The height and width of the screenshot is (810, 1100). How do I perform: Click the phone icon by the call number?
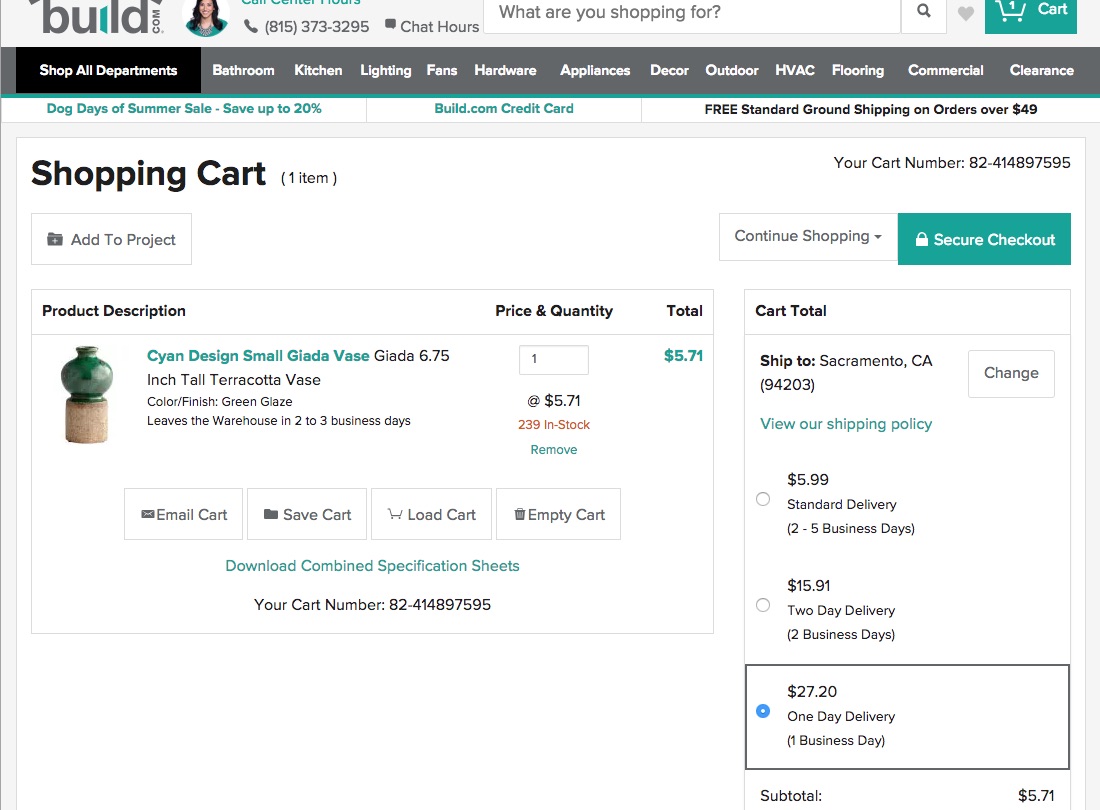pyautogui.click(x=250, y=27)
